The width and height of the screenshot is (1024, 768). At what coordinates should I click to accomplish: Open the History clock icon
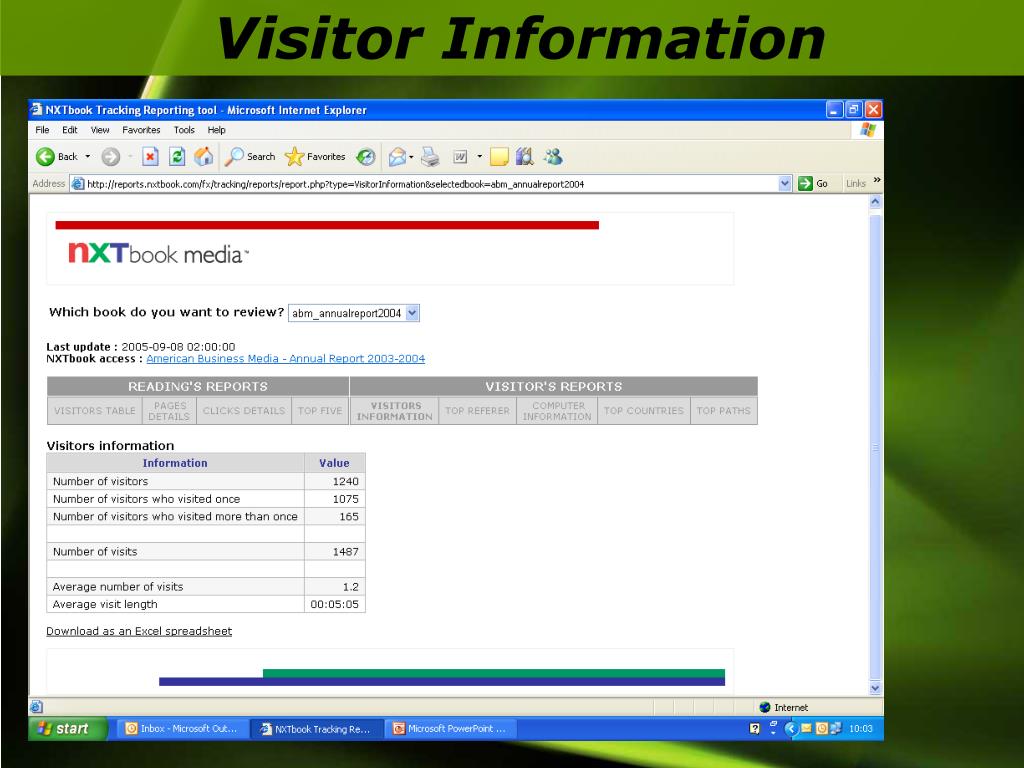pyautogui.click(x=366, y=157)
